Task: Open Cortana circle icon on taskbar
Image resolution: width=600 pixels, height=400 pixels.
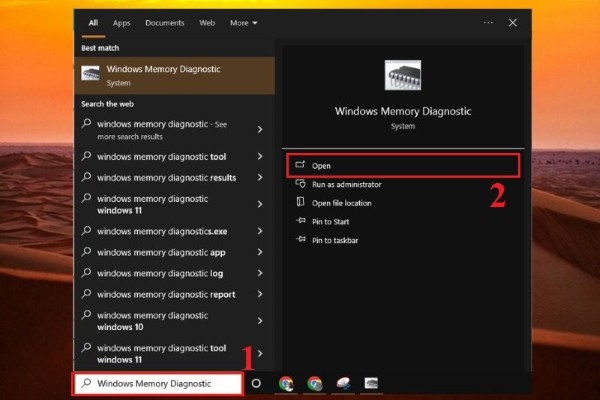Action: coord(256,383)
